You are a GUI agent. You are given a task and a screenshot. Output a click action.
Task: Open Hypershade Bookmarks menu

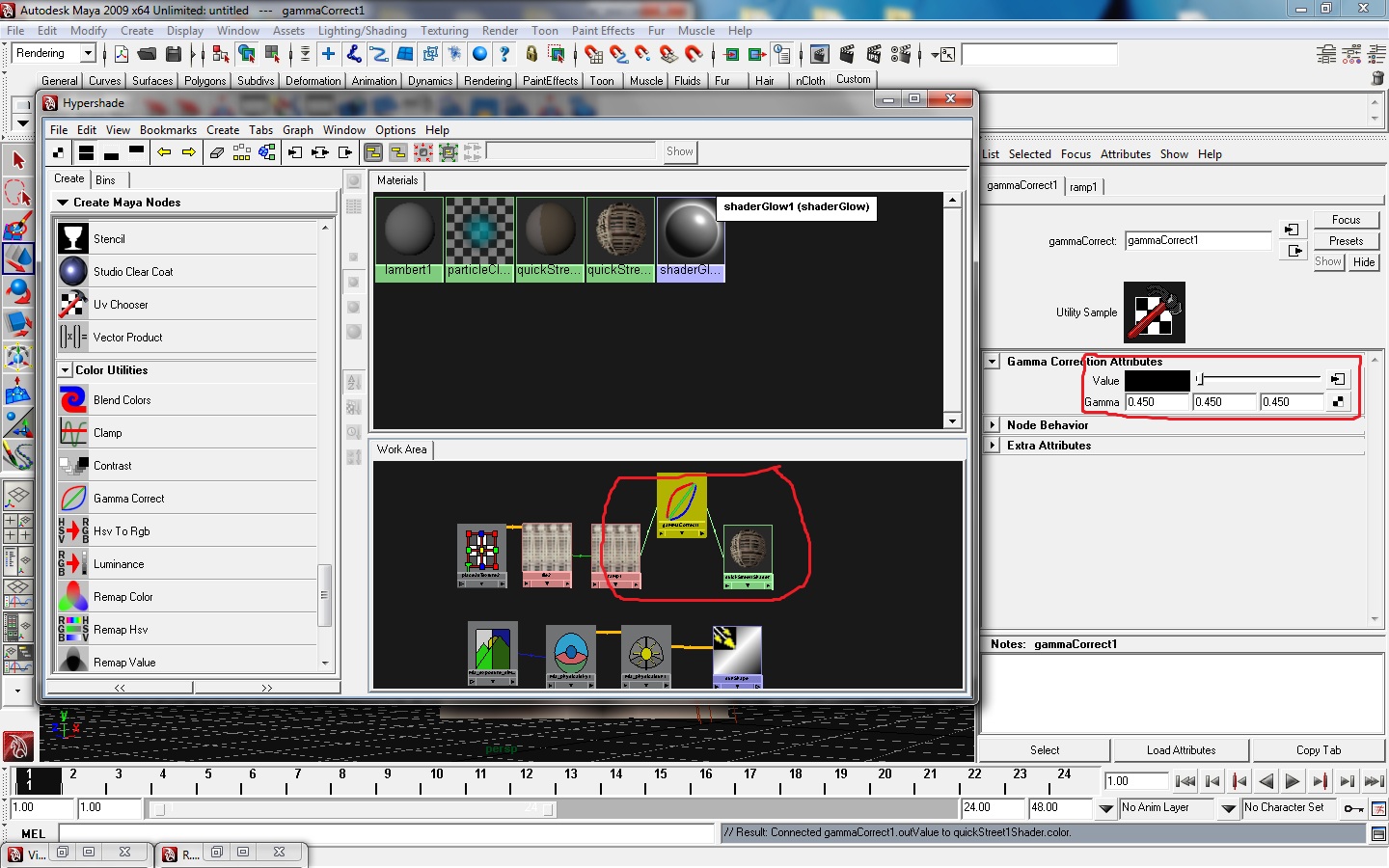[x=168, y=130]
